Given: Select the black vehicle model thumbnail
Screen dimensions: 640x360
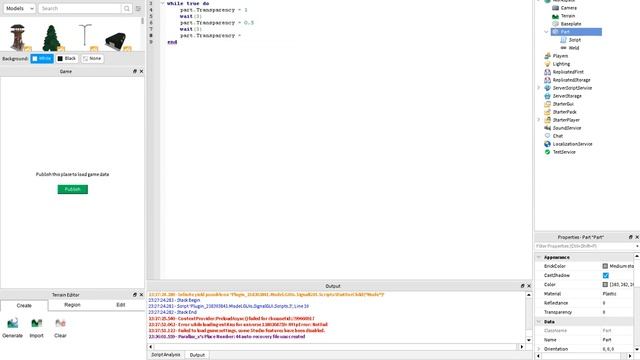Looking at the screenshot, I should (x=116, y=42).
